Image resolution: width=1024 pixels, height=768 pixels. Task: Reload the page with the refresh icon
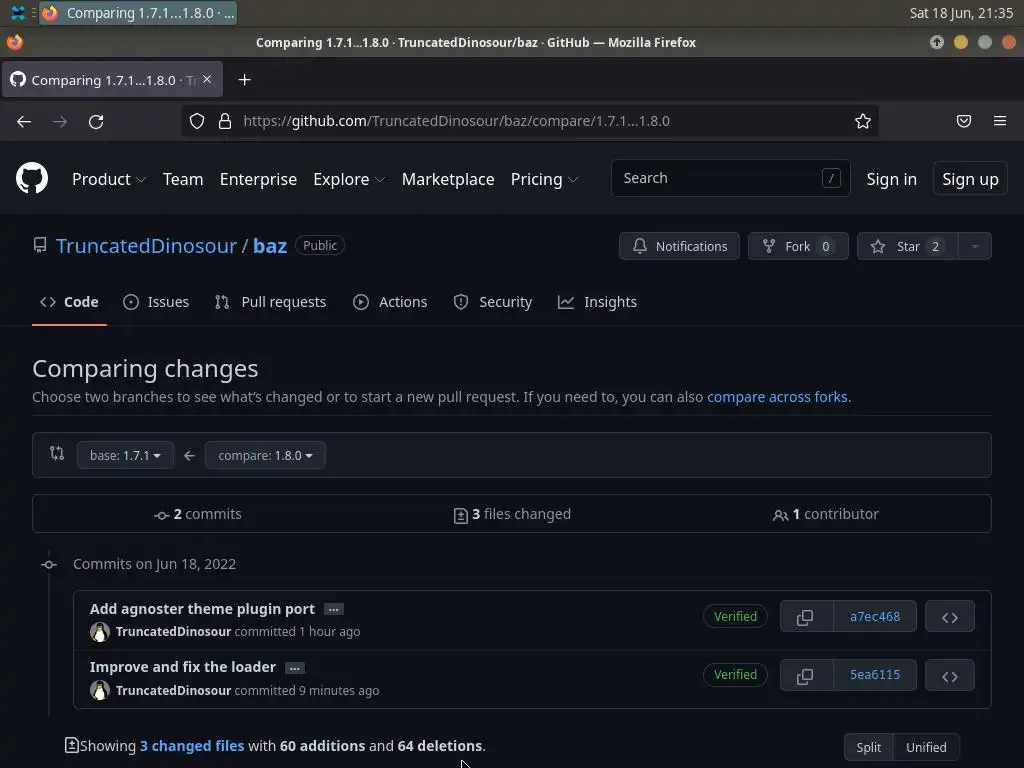click(x=96, y=121)
